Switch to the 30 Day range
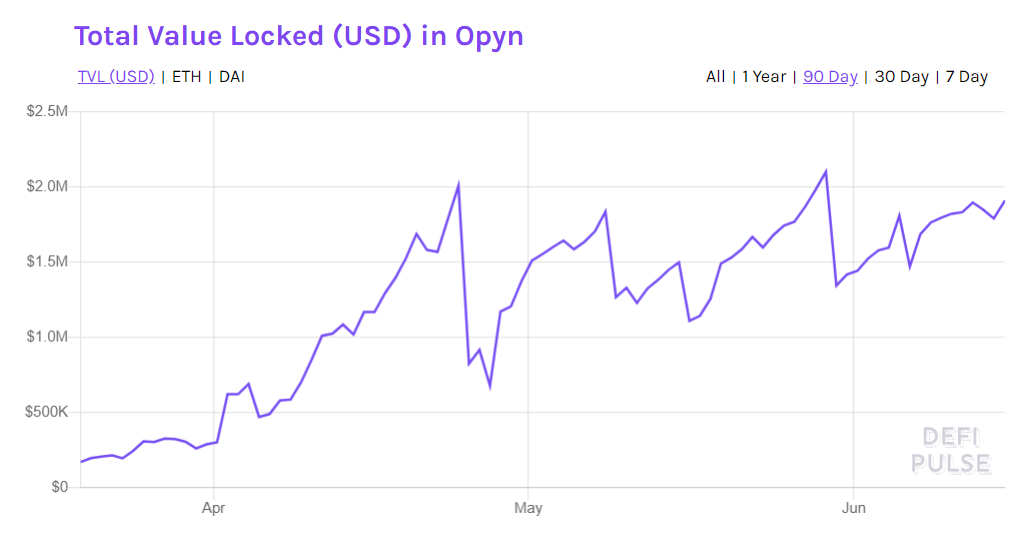The image size is (1027, 533). coord(901,77)
